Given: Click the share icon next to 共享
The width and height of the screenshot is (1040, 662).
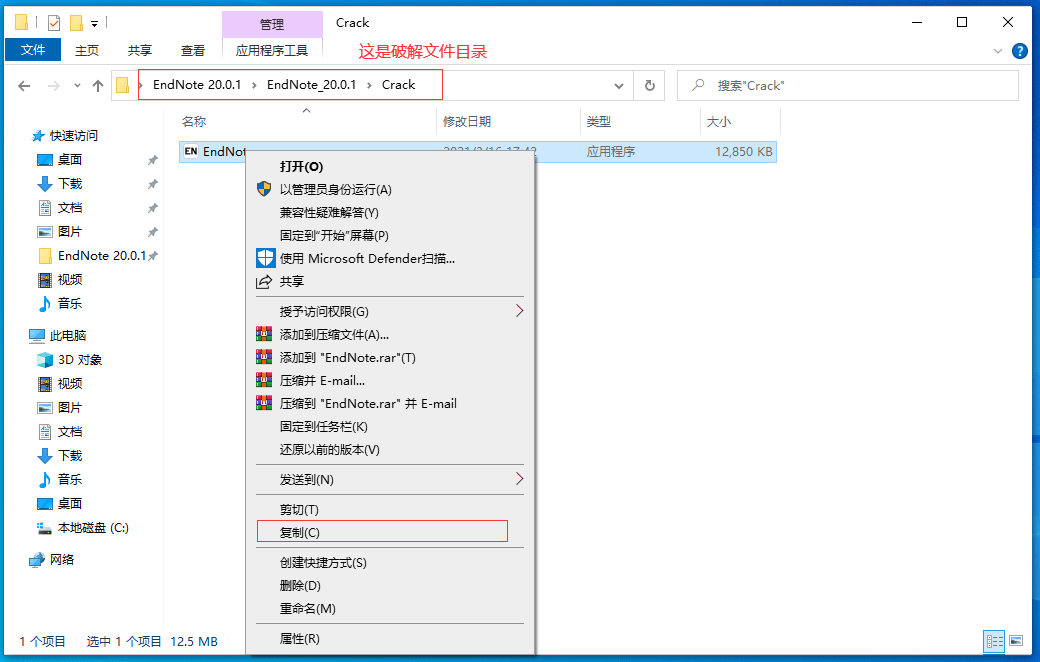Looking at the screenshot, I should 264,282.
